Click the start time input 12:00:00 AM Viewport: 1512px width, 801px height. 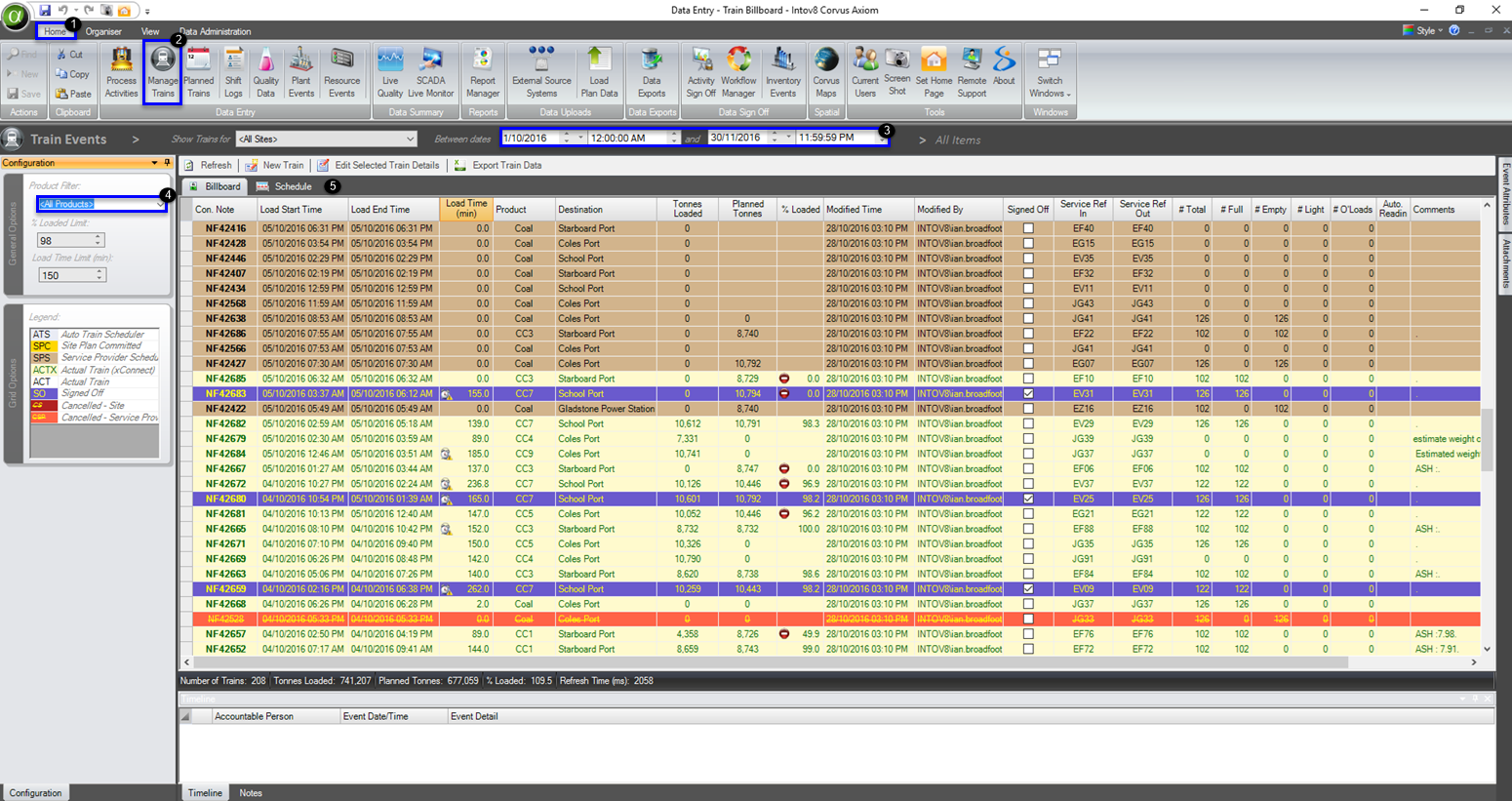click(x=630, y=138)
